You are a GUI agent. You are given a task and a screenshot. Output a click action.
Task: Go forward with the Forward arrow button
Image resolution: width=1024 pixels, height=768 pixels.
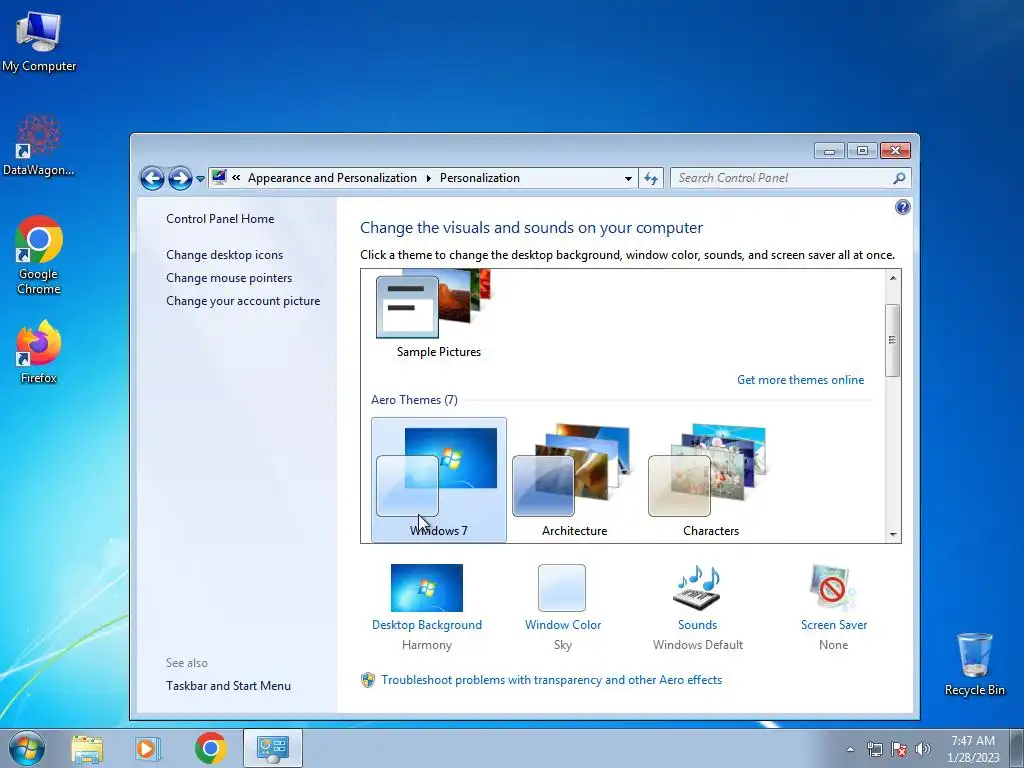click(x=180, y=178)
